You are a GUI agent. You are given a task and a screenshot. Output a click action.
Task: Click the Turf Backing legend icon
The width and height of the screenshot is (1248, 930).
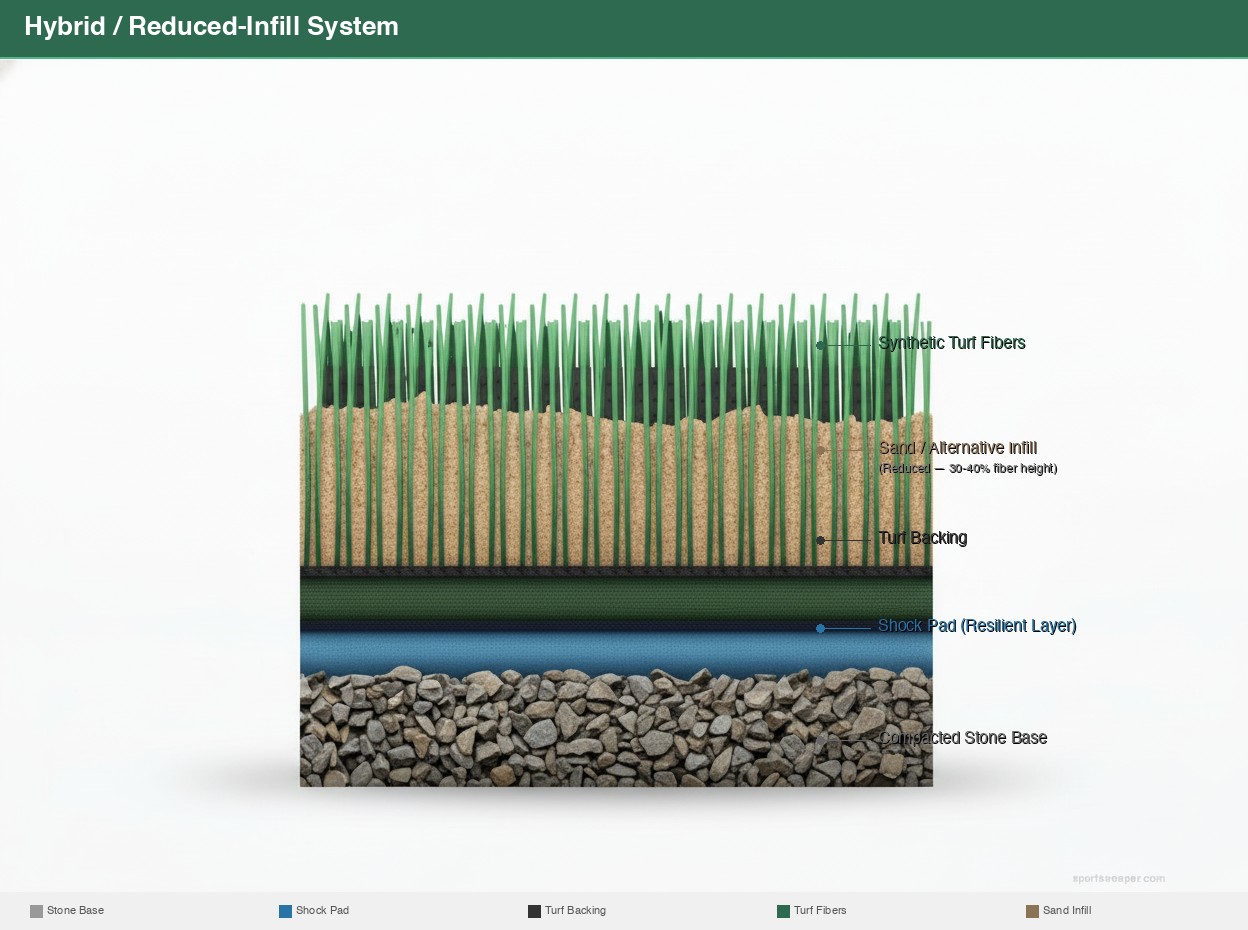(x=533, y=911)
